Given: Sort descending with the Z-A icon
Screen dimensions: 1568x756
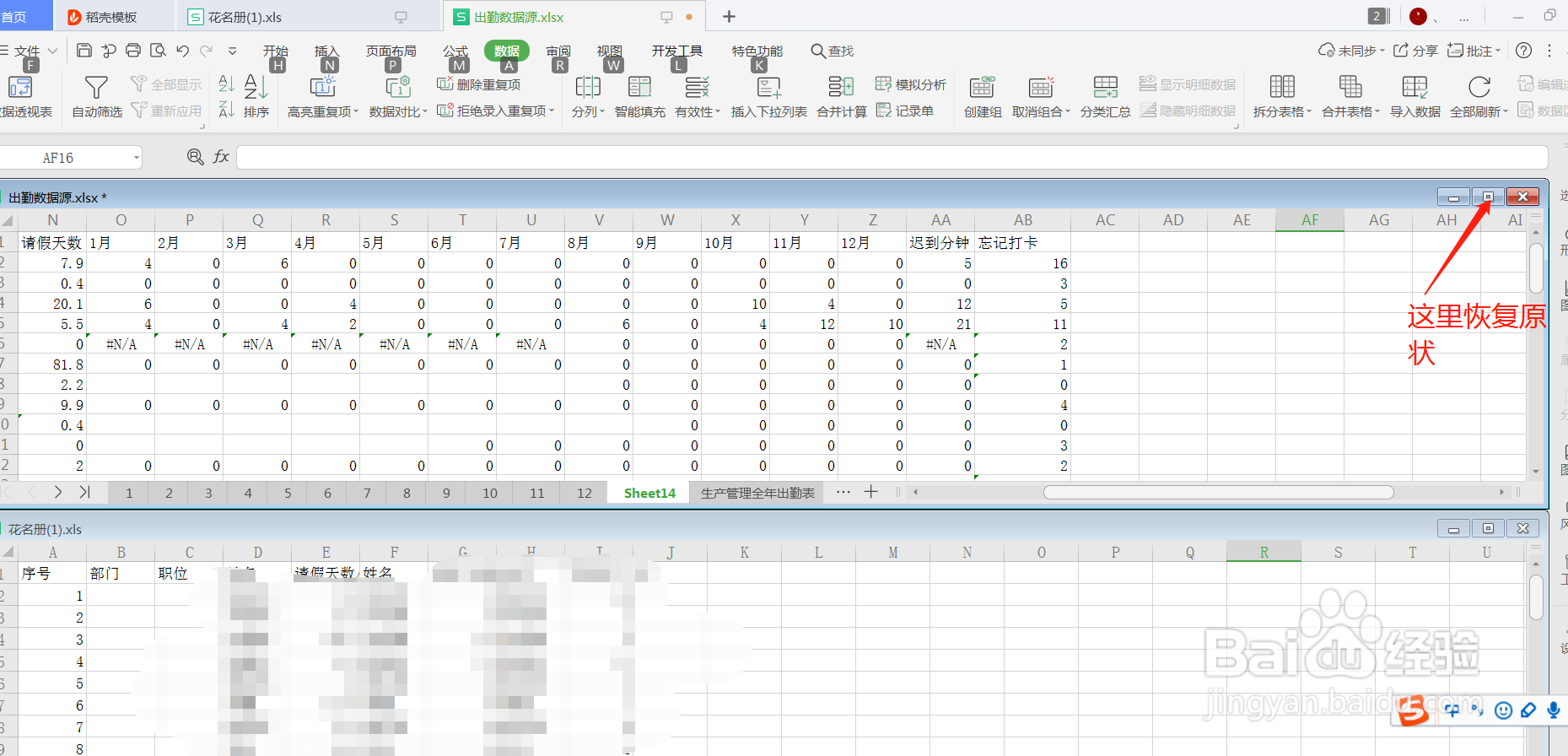Looking at the screenshot, I should [226, 110].
